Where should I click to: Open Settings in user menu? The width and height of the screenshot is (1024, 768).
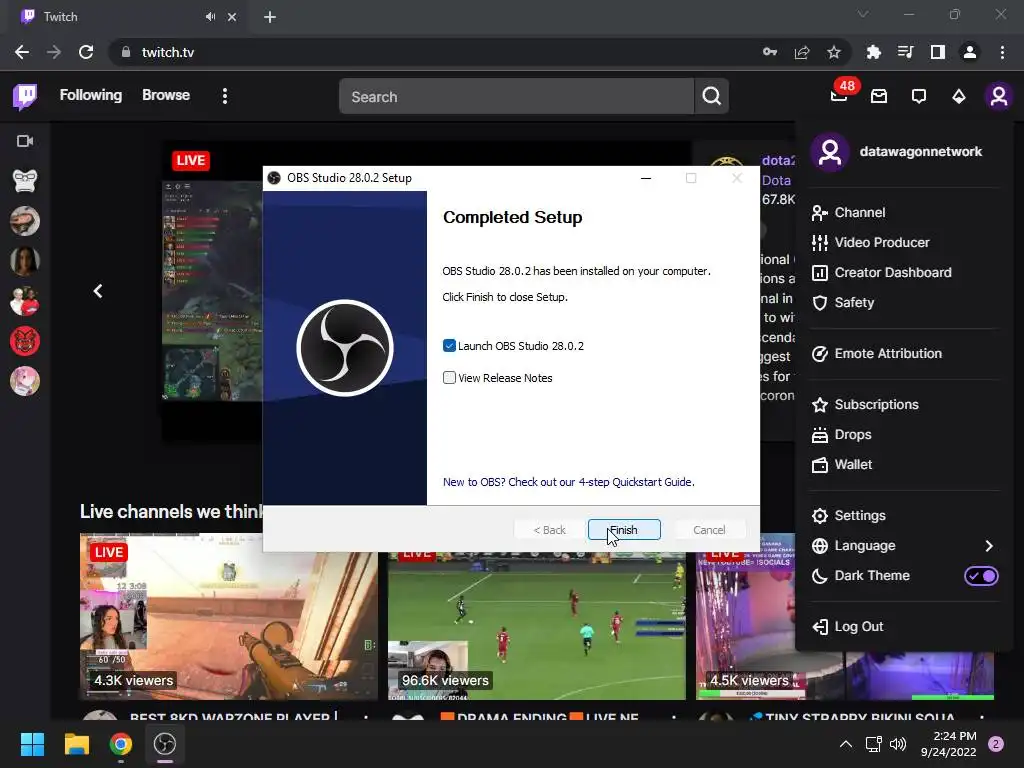point(904,515)
